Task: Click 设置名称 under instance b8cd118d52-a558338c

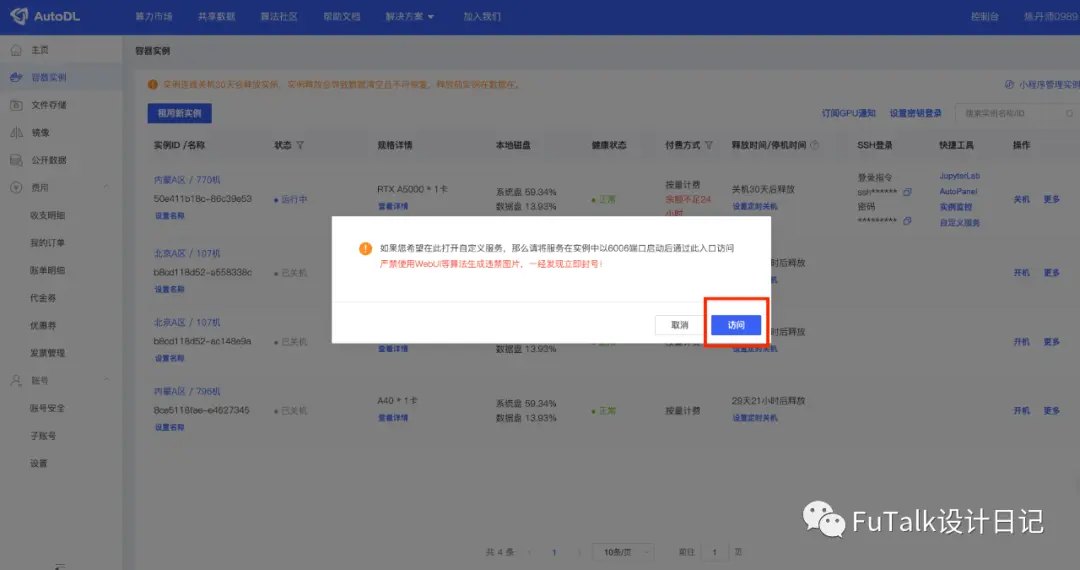Action: point(169,289)
